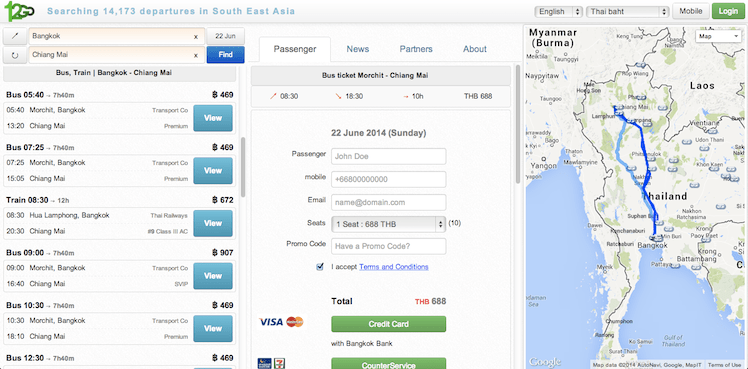Viewport: 748px width, 369px height.
Task: Click the one-way arrow icon button
Action: [15, 36]
